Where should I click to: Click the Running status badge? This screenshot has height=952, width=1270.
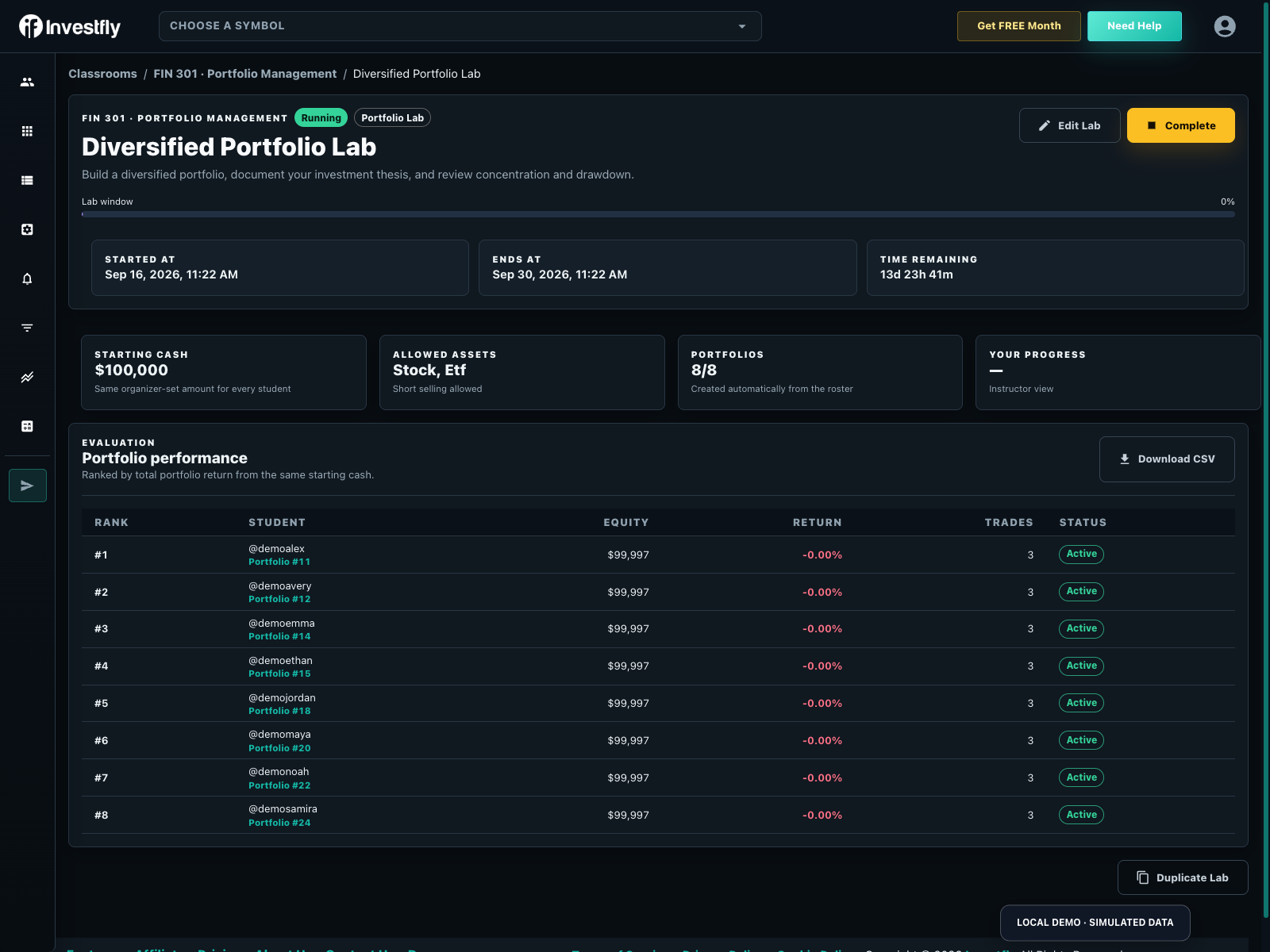point(321,117)
